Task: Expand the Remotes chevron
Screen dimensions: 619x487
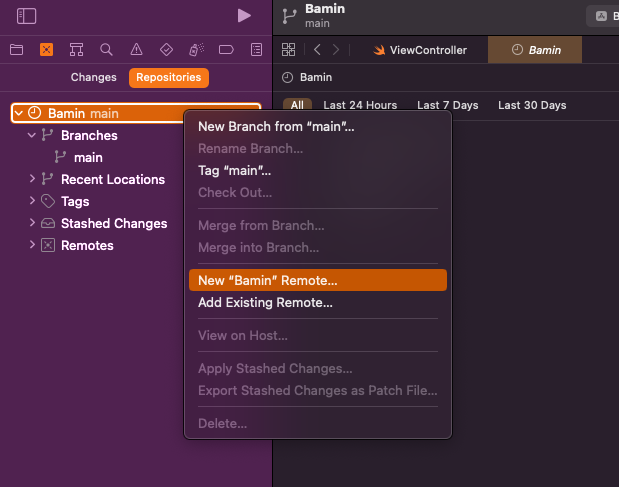Action: pos(32,245)
